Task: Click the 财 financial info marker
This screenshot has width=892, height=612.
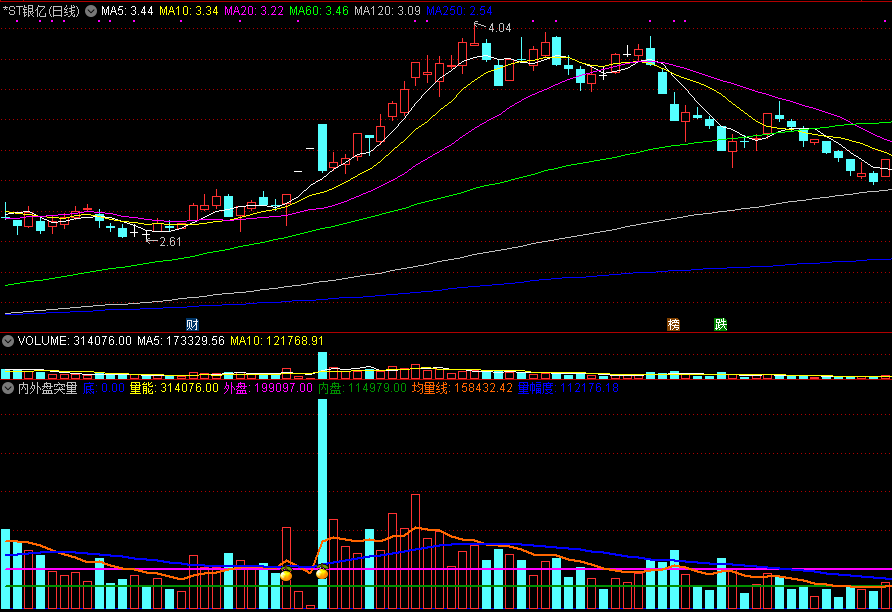Action: pos(192,325)
